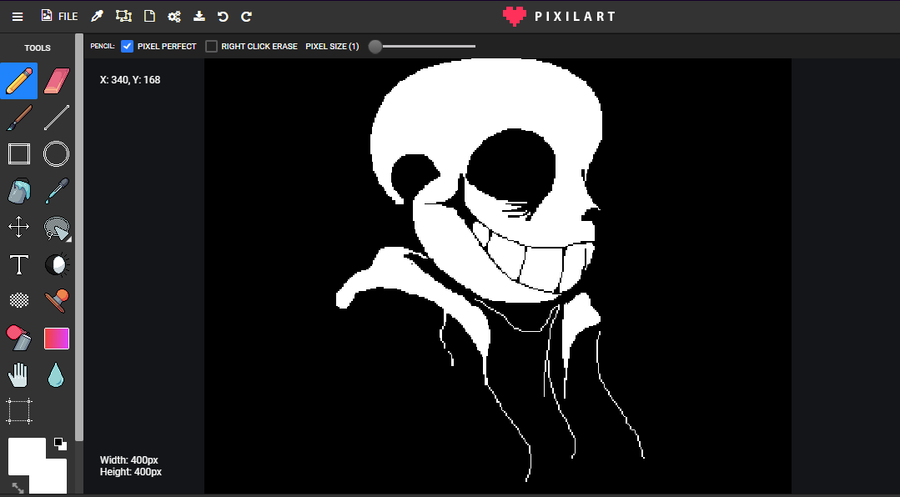Undo the last action
Viewport: 900px width, 497px height.
[x=223, y=17]
